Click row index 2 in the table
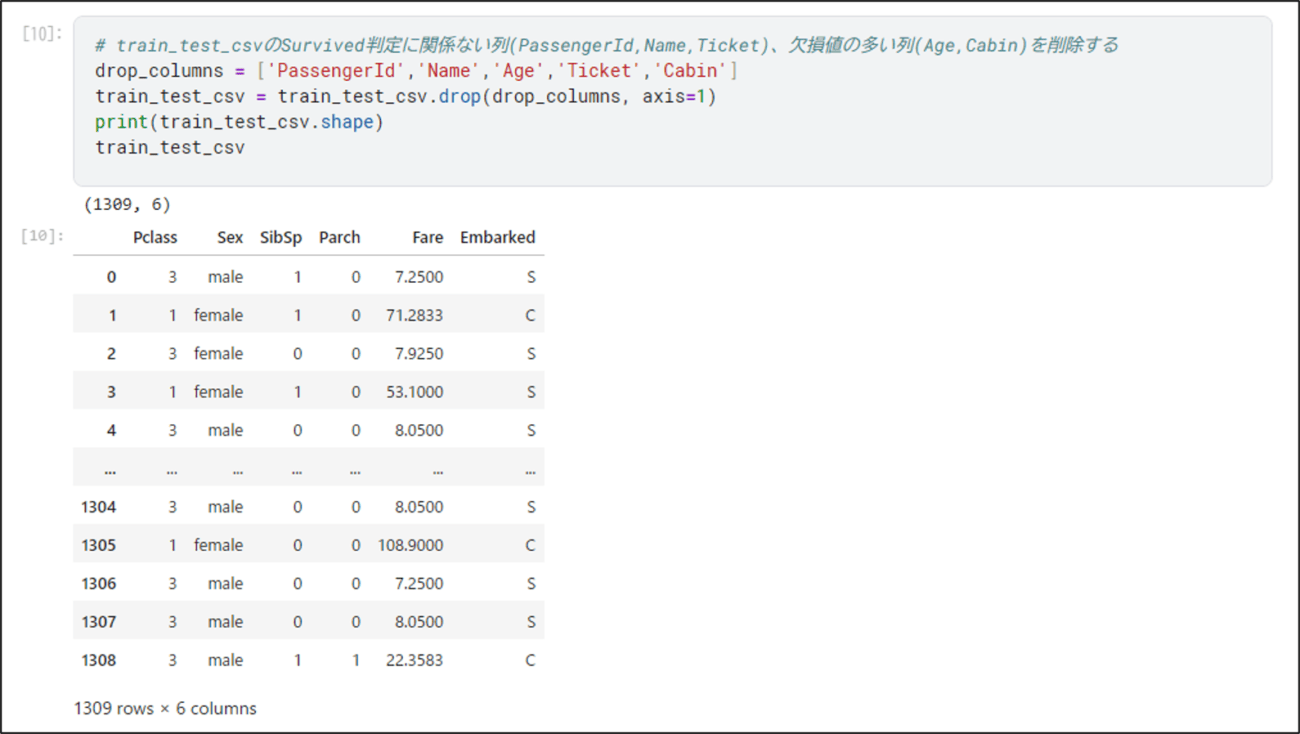The width and height of the screenshot is (1300, 734). pyautogui.click(x=111, y=353)
